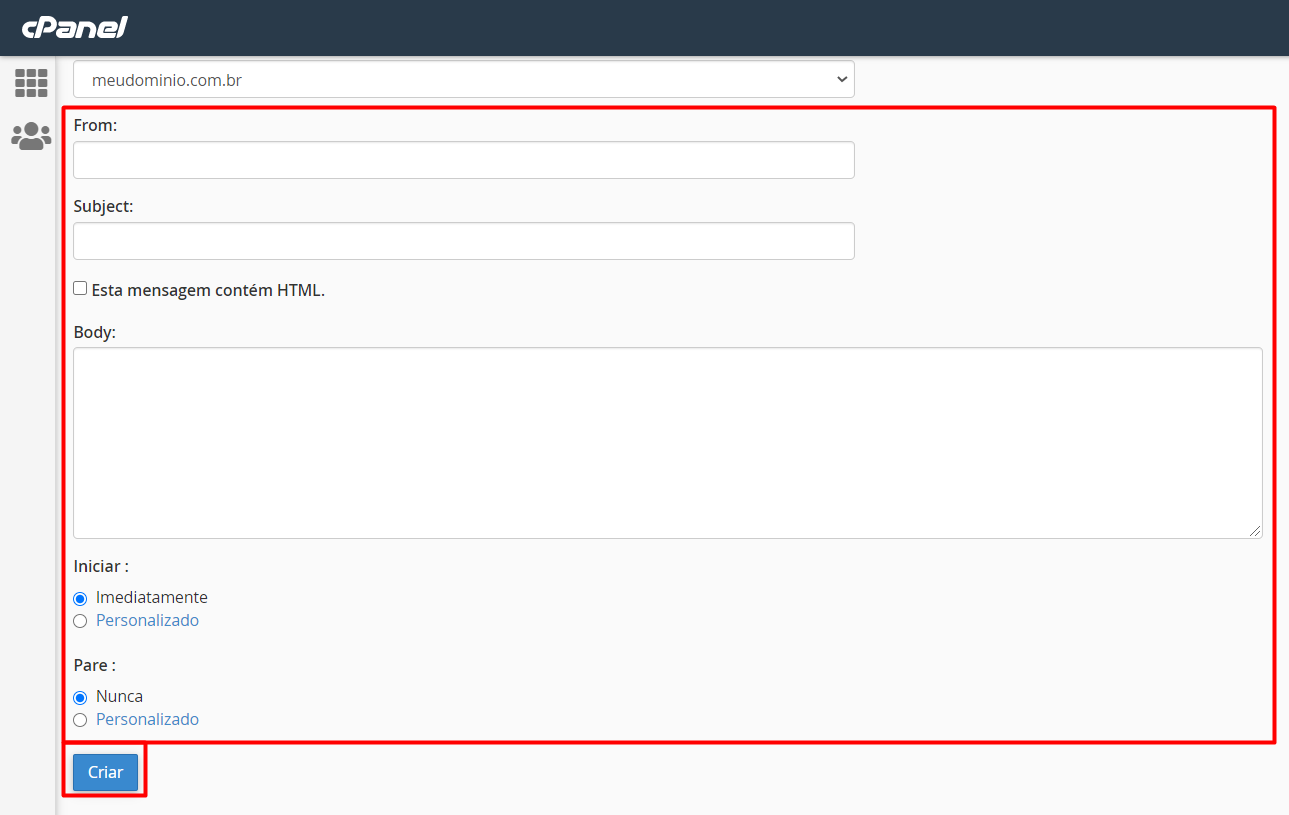Check the 'Esta mensagem contém HTML' box
1289x815 pixels.
click(80, 288)
